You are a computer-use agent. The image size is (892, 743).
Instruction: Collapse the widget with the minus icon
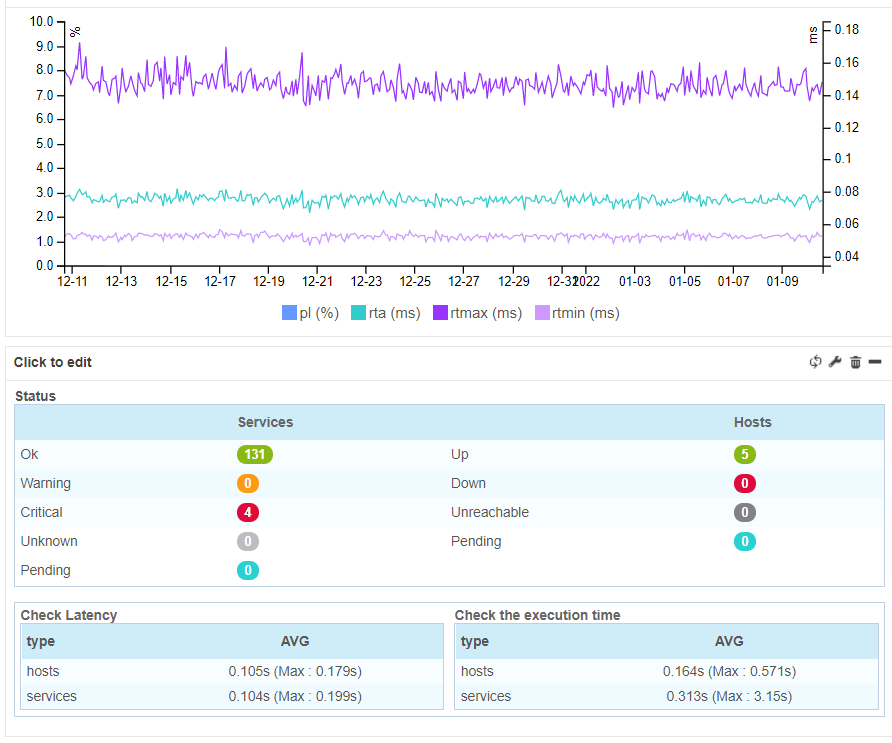coord(875,362)
